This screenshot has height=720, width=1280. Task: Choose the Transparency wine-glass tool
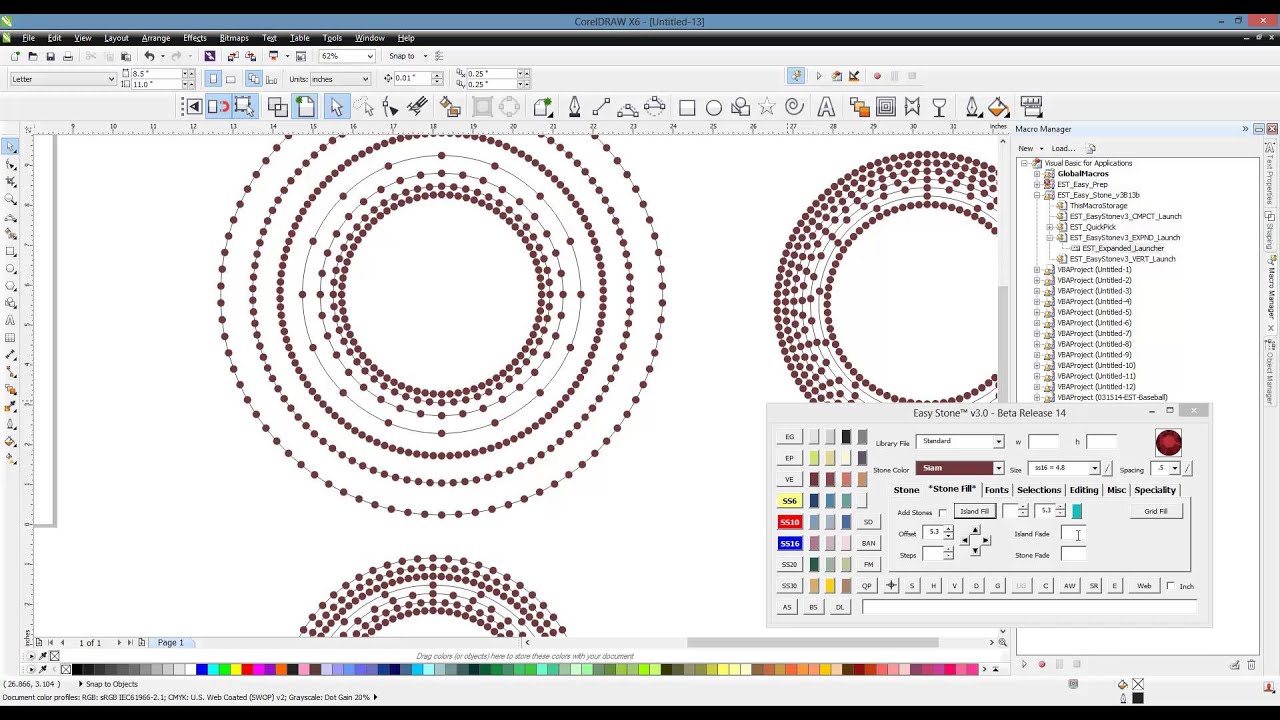(x=939, y=107)
